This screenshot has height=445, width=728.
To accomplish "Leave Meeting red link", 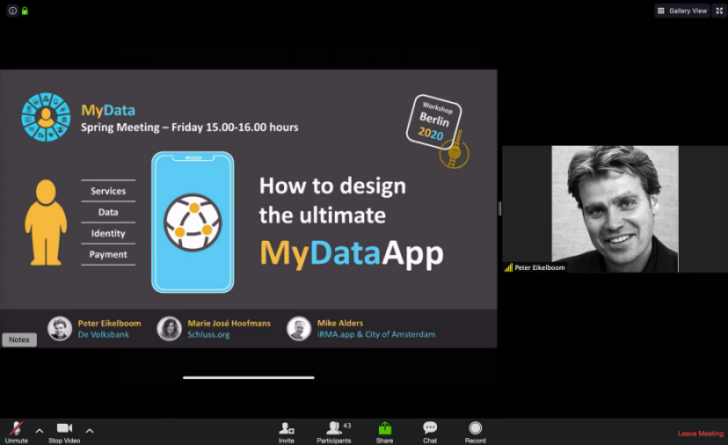I will tap(701, 433).
